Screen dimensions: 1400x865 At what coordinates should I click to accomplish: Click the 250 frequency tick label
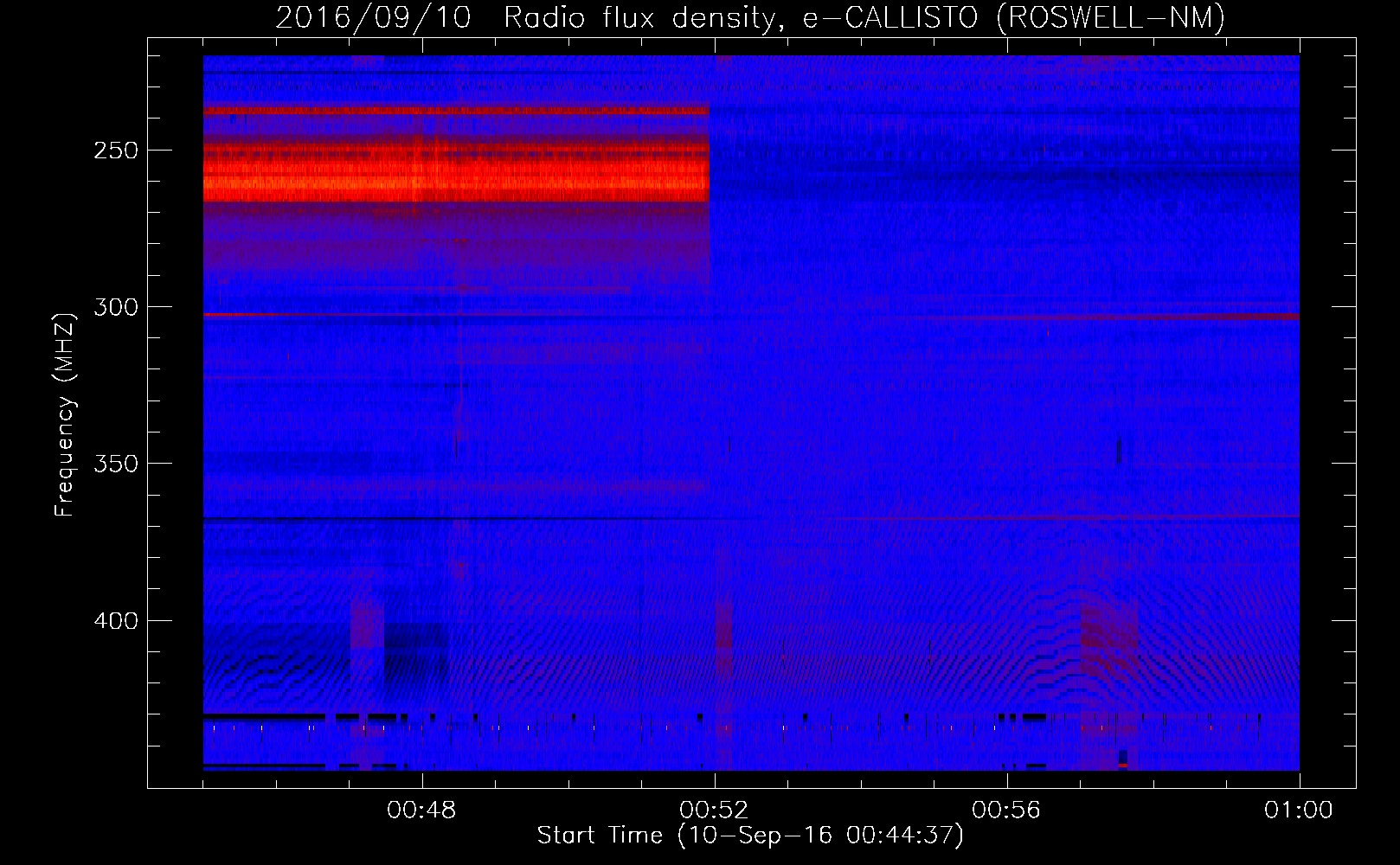(115, 151)
